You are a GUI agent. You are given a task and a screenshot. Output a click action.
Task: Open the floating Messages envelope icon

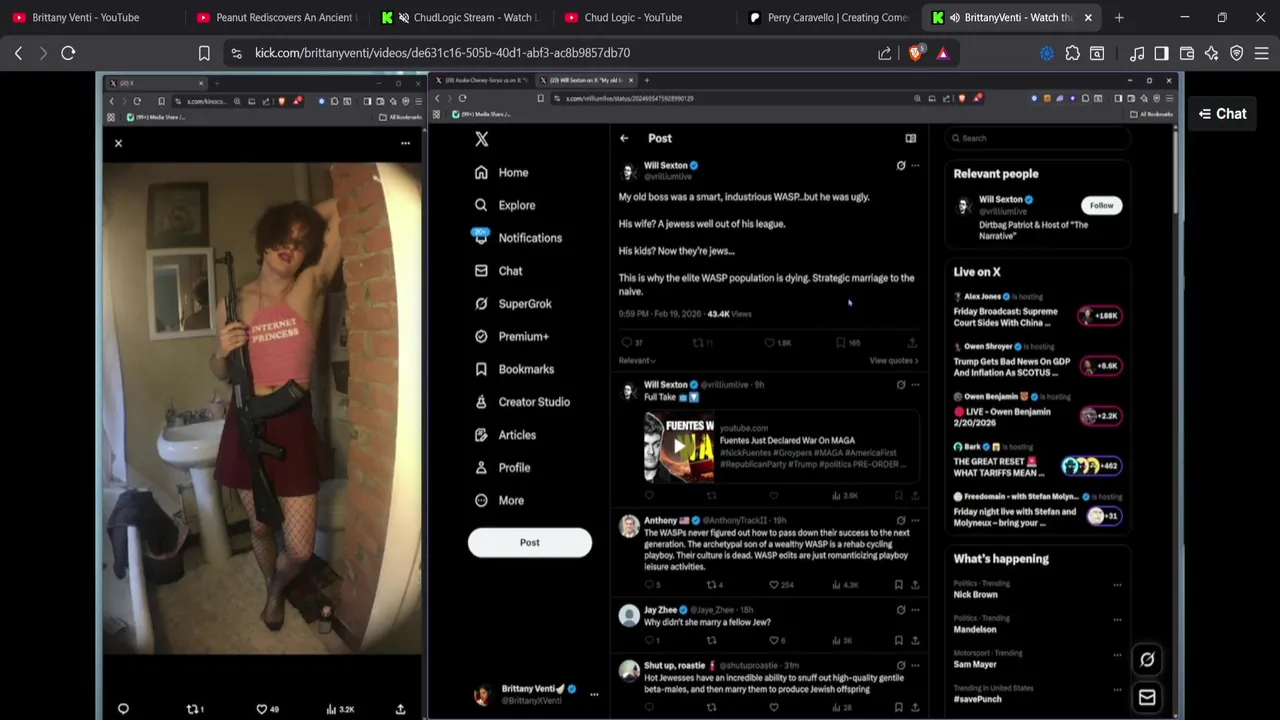[1147, 697]
